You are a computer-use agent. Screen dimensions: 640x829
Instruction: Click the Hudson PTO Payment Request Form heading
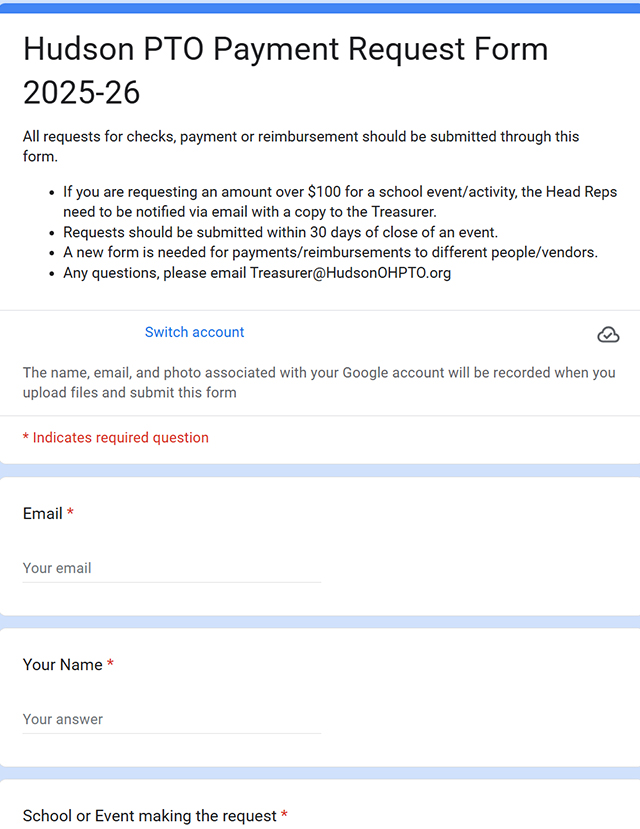click(285, 49)
